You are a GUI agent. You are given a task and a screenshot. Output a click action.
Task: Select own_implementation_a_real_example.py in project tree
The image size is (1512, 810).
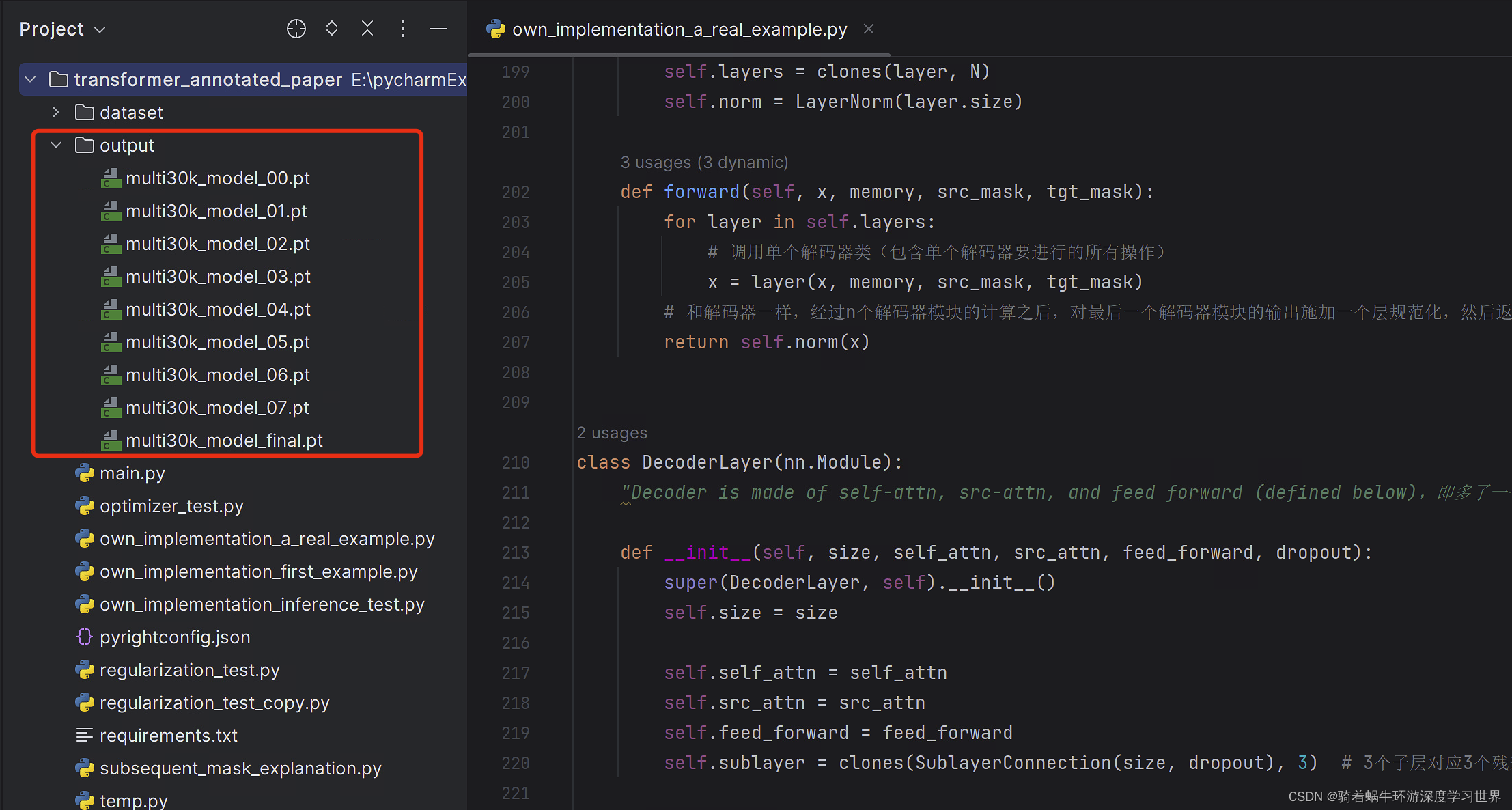pyautogui.click(x=267, y=539)
